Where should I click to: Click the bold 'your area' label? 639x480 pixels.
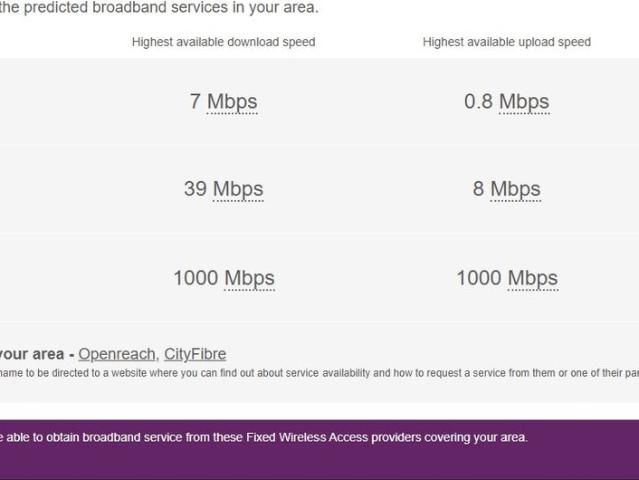click(32, 354)
